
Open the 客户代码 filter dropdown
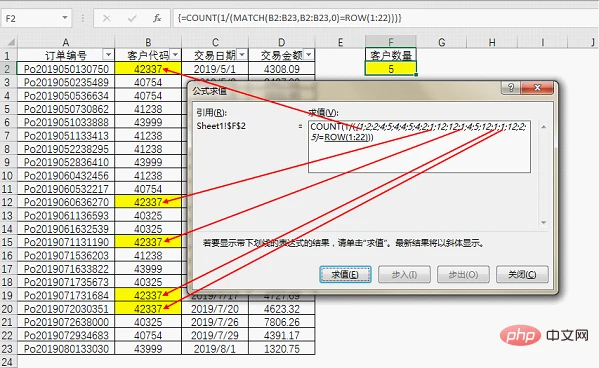[x=175, y=55]
